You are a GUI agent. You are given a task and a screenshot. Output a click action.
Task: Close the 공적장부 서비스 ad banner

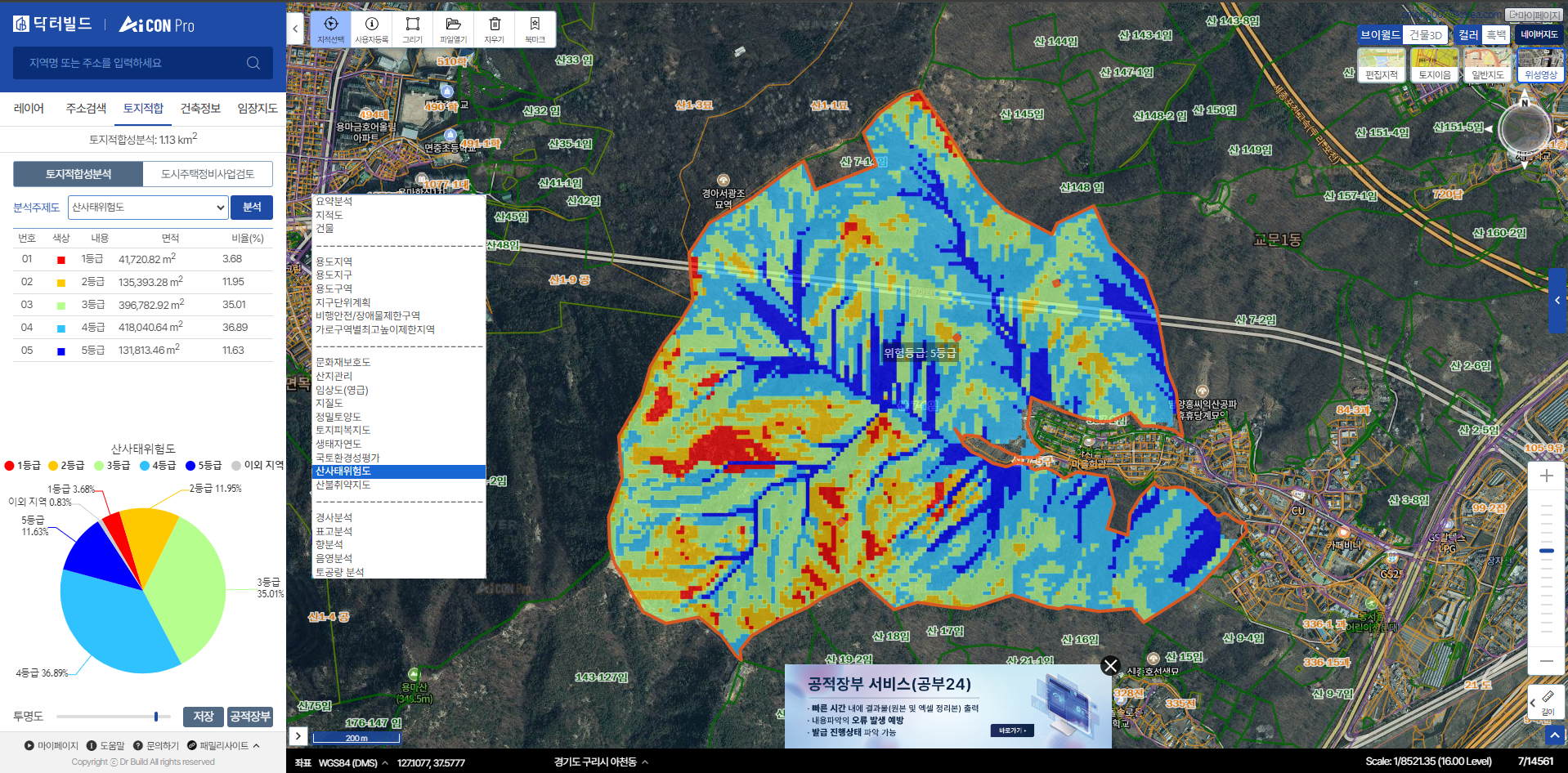pos(1109,666)
